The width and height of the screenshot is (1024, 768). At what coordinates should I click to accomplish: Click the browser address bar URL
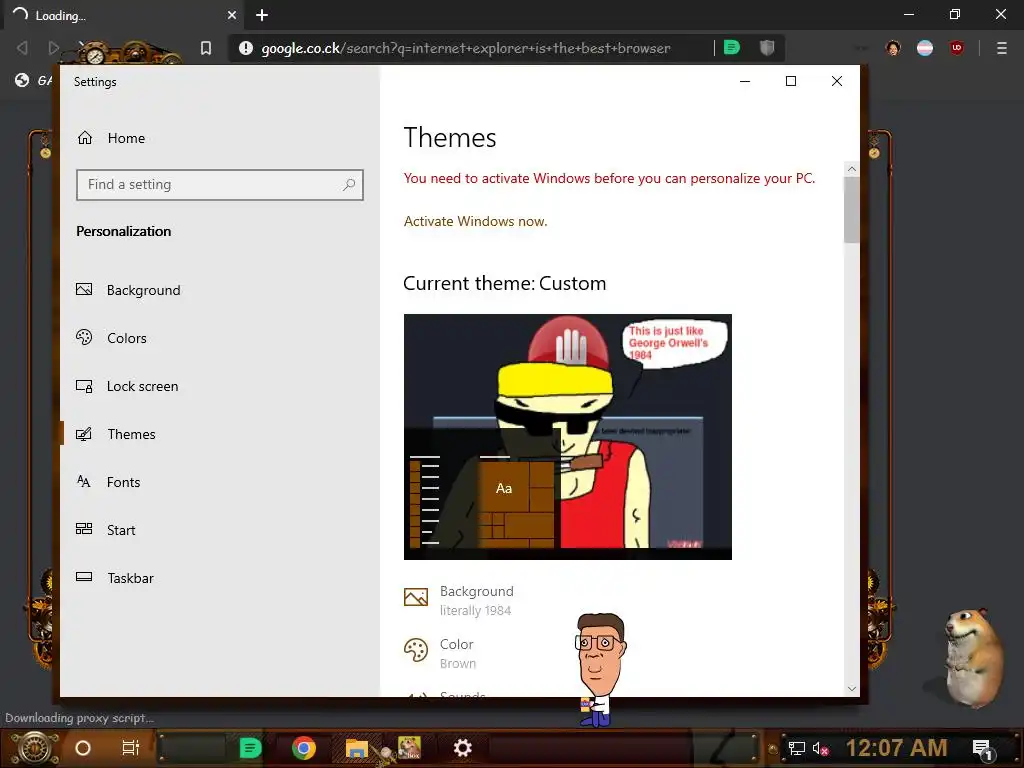[x=466, y=48]
